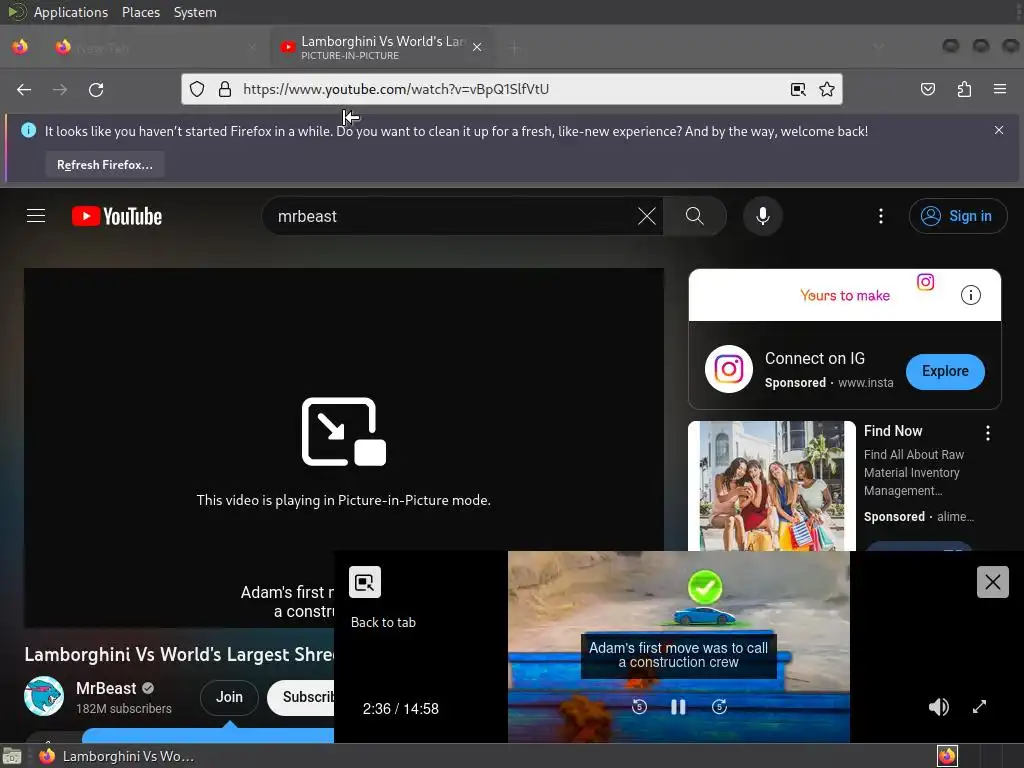Image resolution: width=1024 pixels, height=768 pixels.
Task: Open Firefox application hamburger menu
Action: pos(1000,89)
